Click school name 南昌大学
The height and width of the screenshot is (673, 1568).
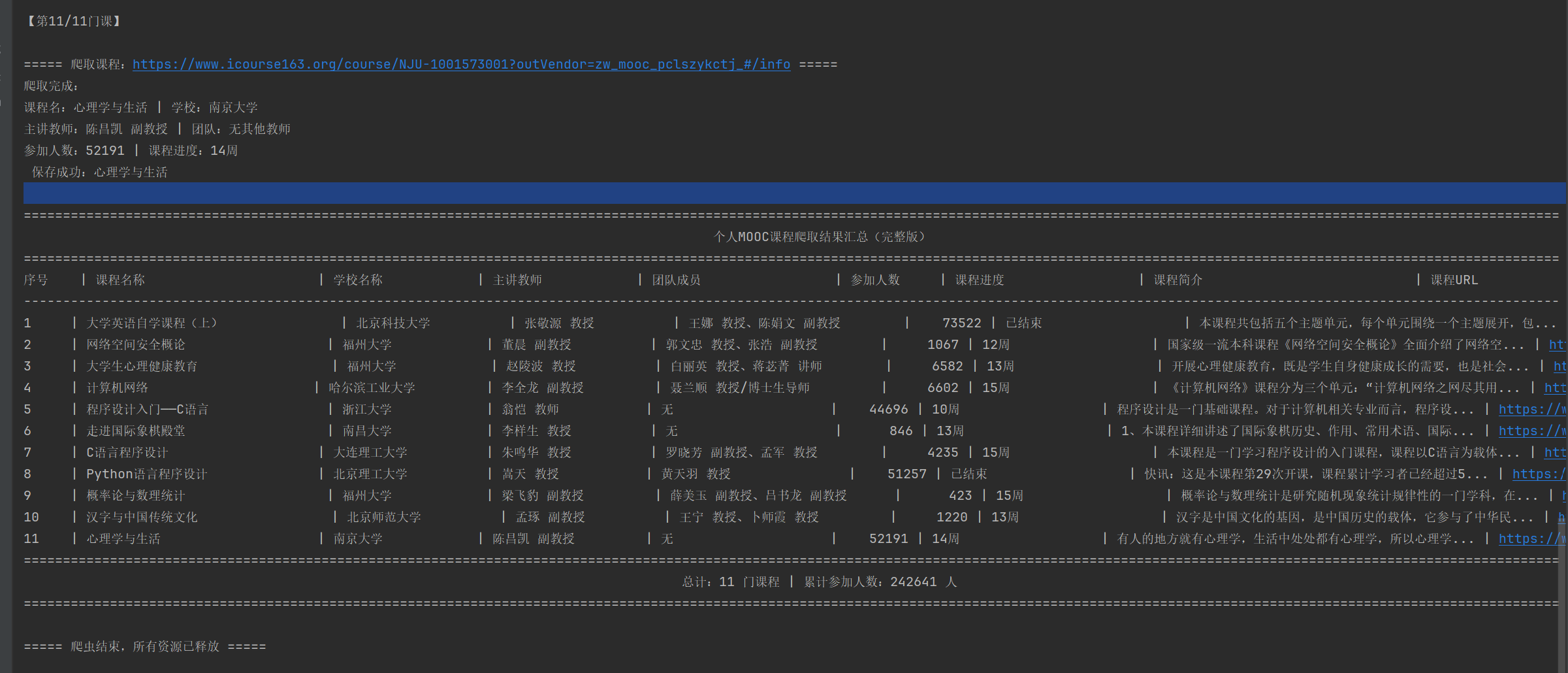[x=367, y=431]
